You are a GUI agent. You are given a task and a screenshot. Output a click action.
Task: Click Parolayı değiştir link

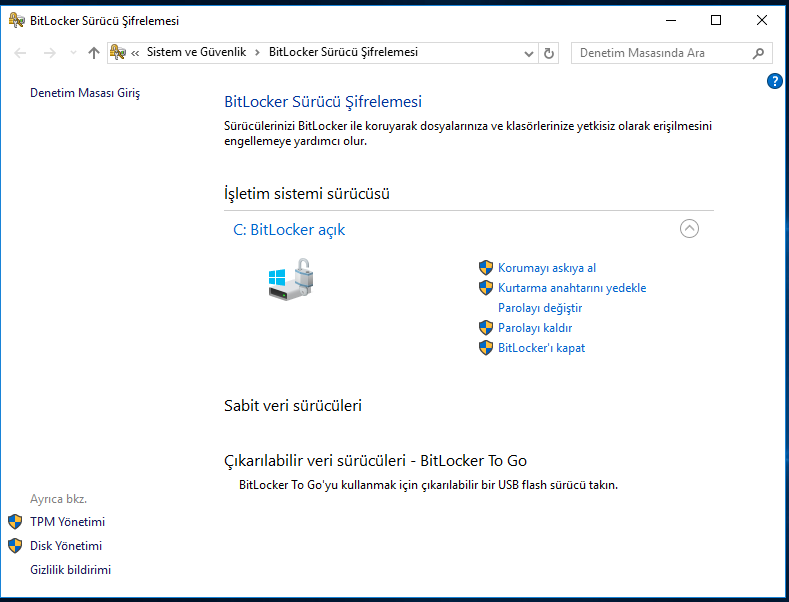coord(540,308)
